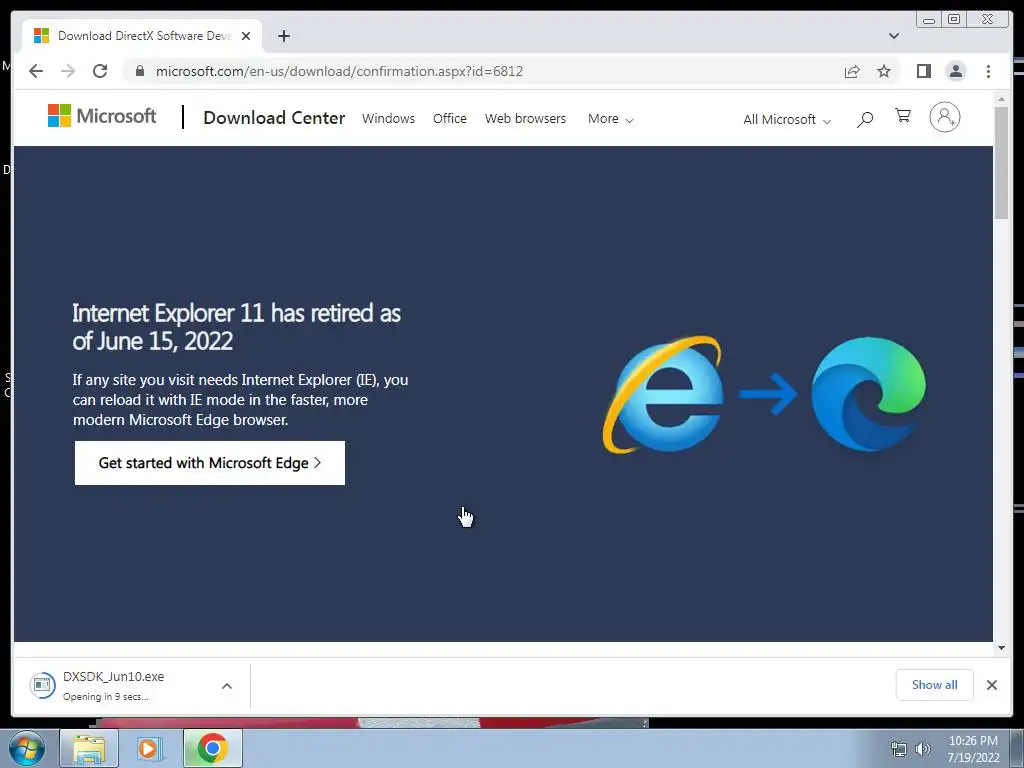Click the Microsoft Edge logo image
Screen dimensions: 1024x768
point(868,394)
